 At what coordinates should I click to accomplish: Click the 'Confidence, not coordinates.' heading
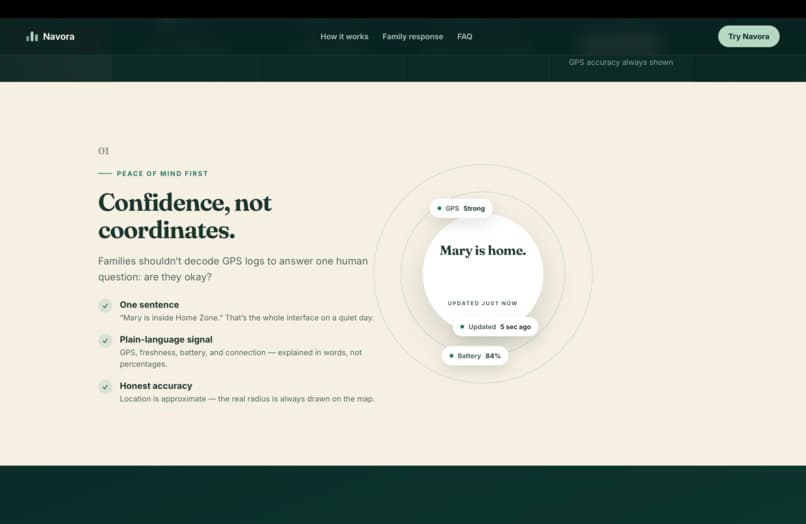click(185, 216)
